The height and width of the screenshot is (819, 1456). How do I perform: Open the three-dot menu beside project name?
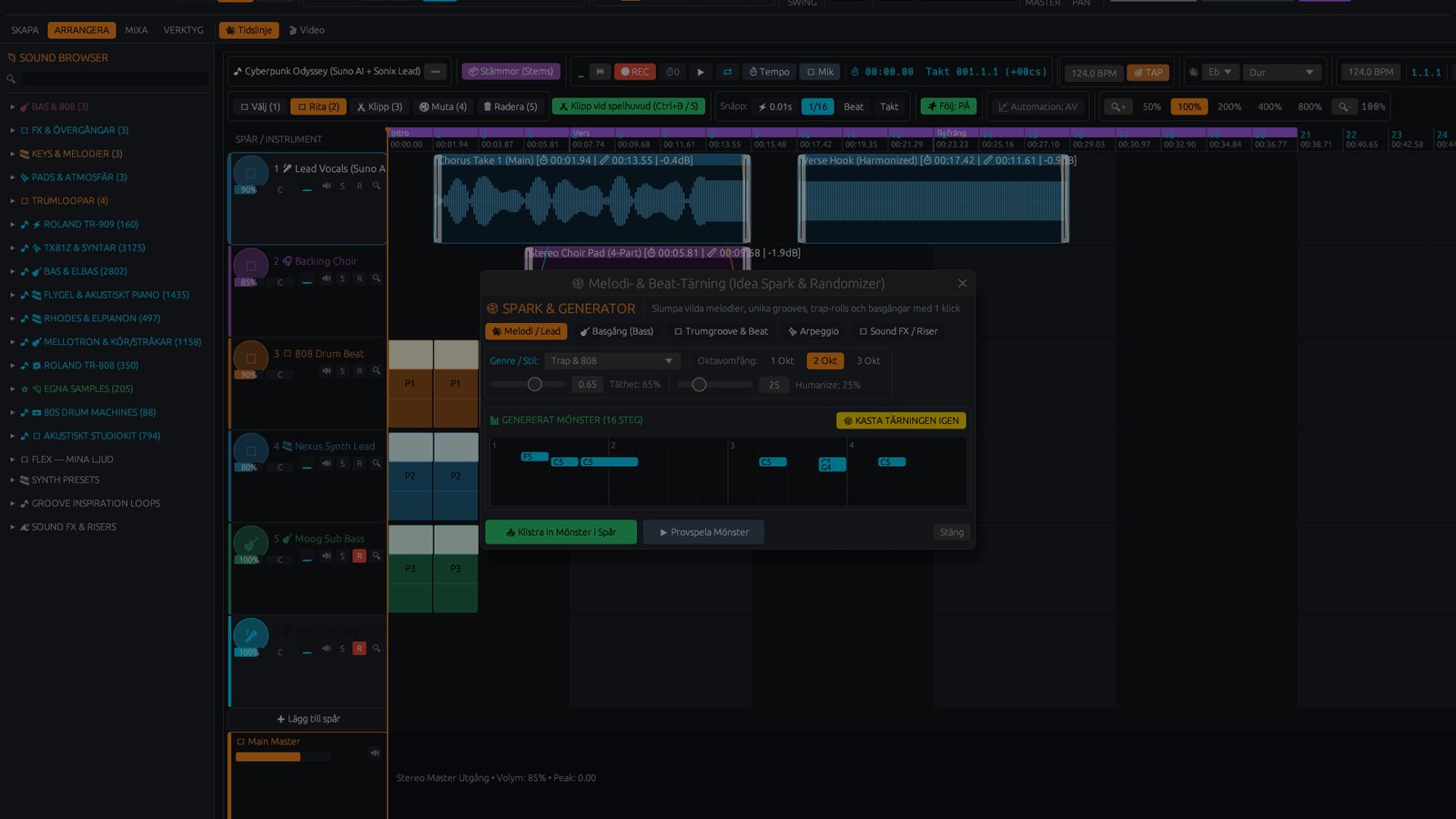(x=436, y=71)
